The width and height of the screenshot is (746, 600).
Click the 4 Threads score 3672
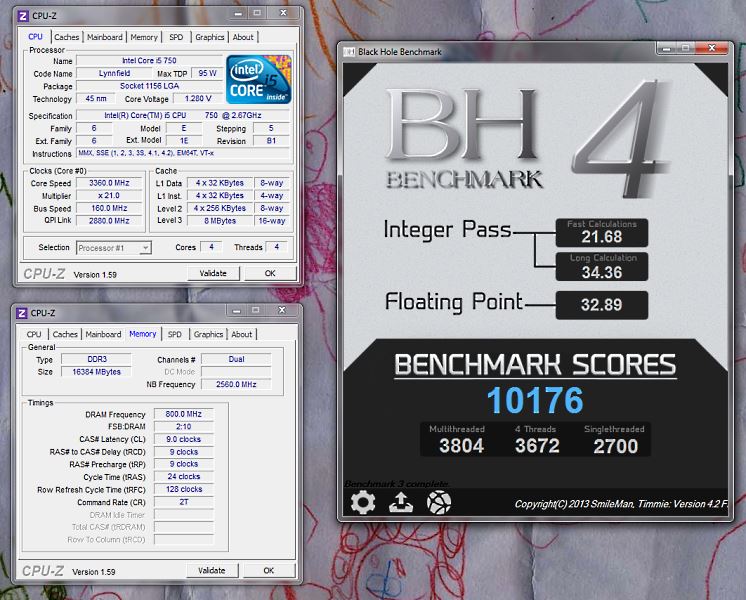click(537, 446)
